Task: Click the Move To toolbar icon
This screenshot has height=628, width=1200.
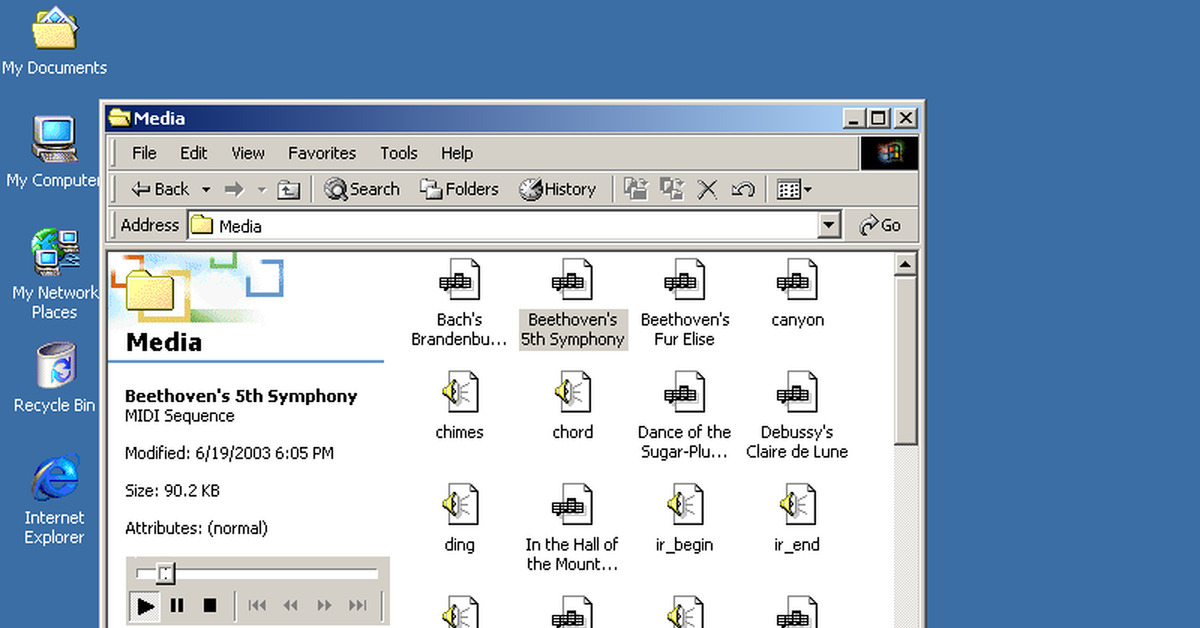Action: [x=636, y=189]
